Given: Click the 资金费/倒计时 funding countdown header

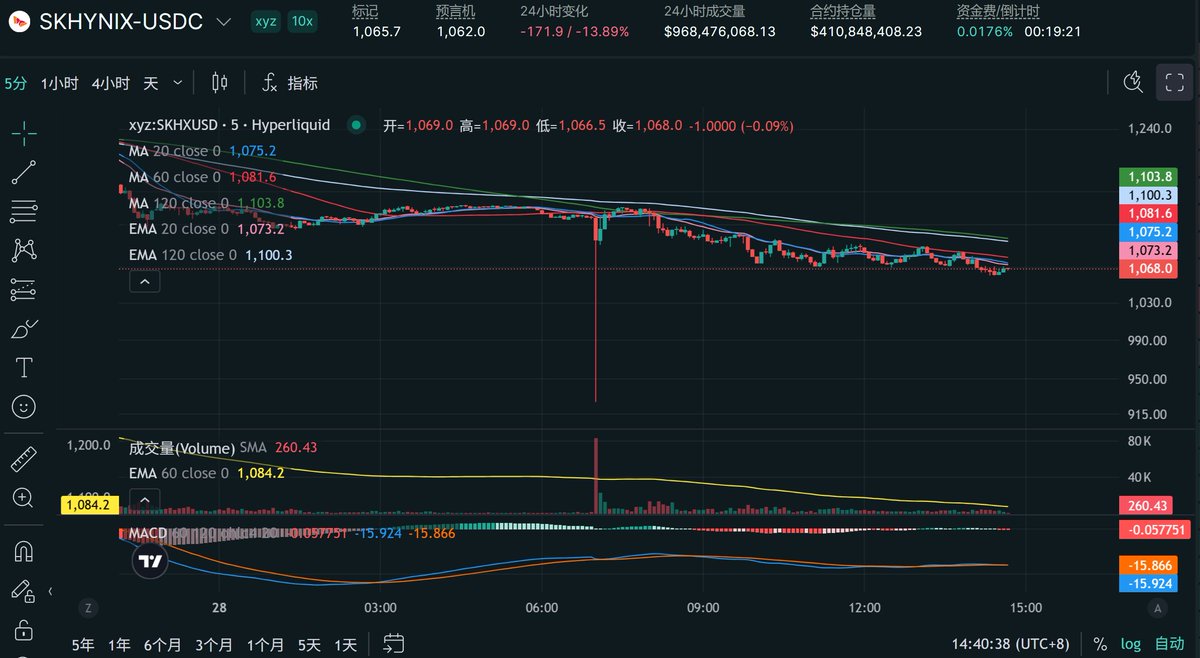Looking at the screenshot, I should [x=998, y=11].
